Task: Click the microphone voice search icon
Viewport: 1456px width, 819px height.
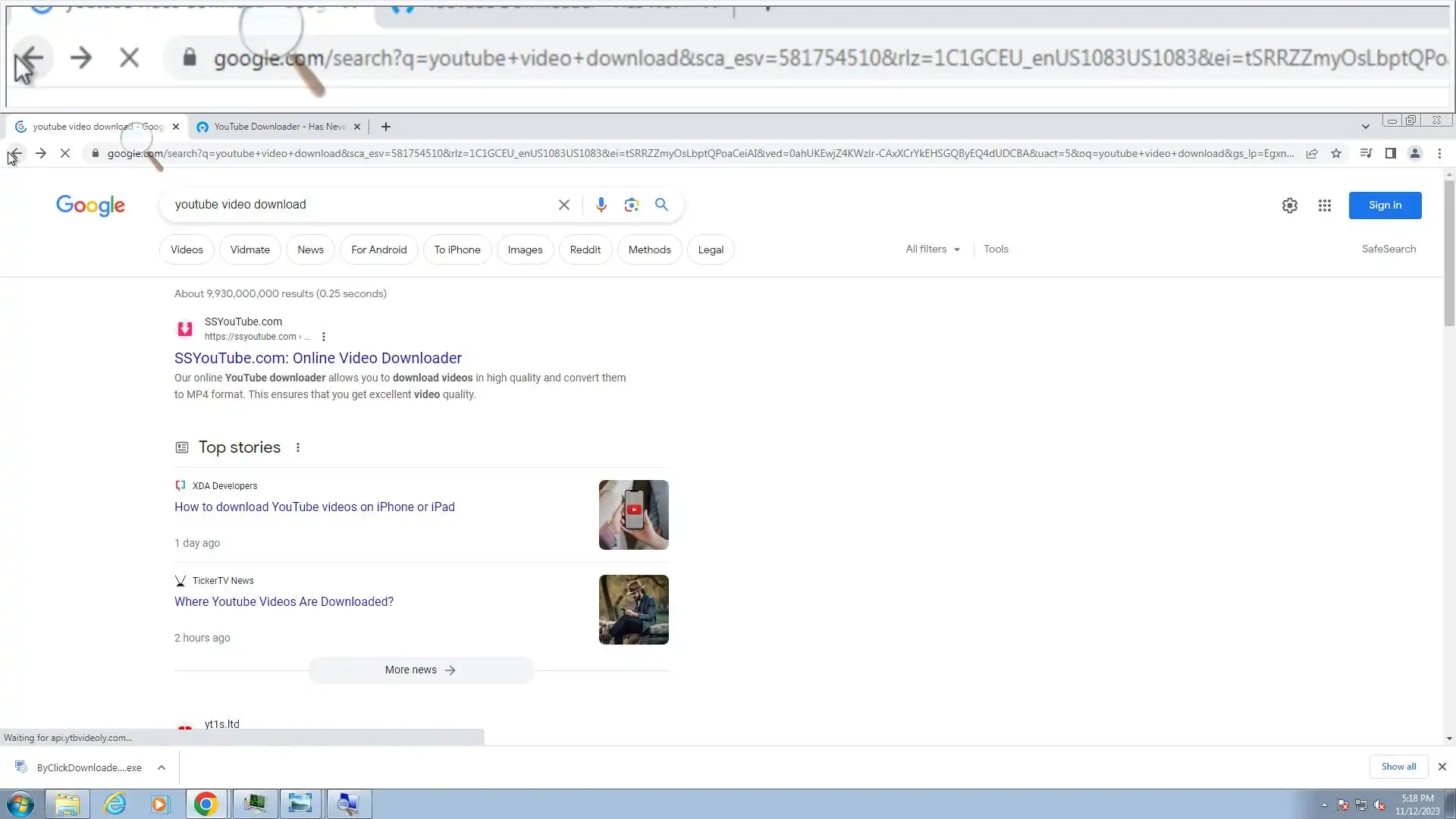Action: (601, 205)
